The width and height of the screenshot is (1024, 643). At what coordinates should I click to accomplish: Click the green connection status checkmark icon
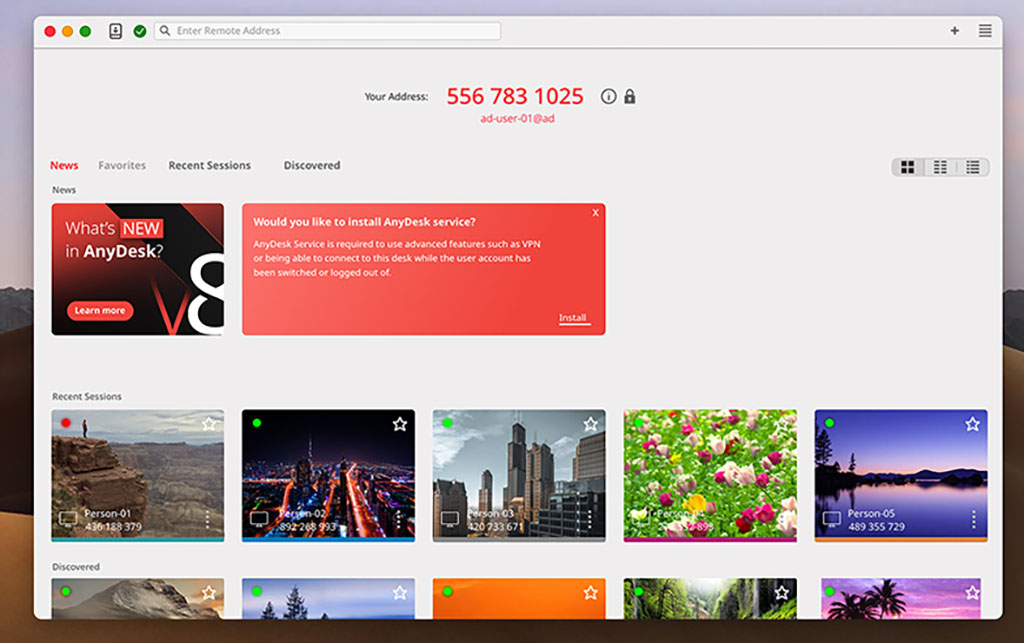coord(140,31)
